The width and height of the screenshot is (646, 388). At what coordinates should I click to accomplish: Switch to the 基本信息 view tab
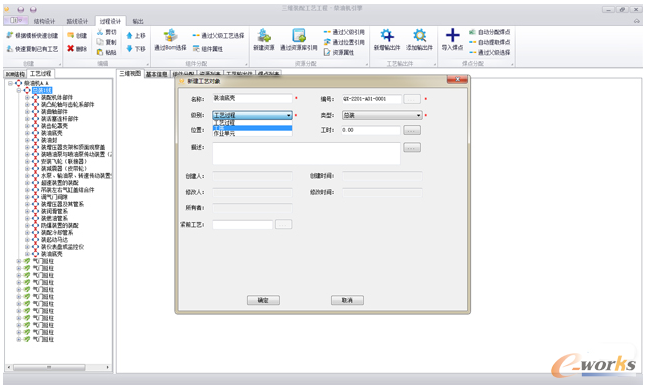click(157, 74)
